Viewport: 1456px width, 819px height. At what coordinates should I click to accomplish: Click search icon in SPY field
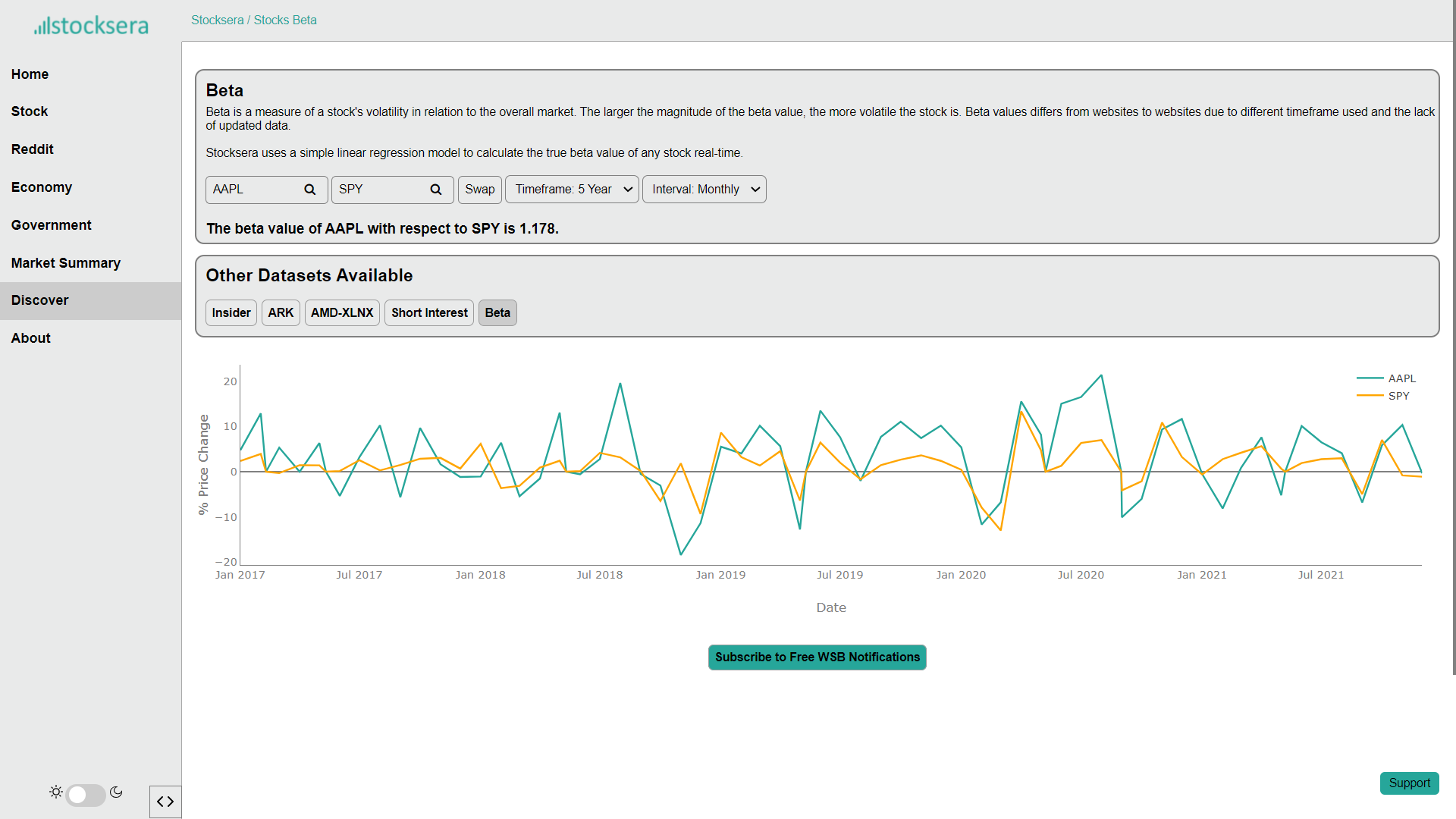pos(435,190)
